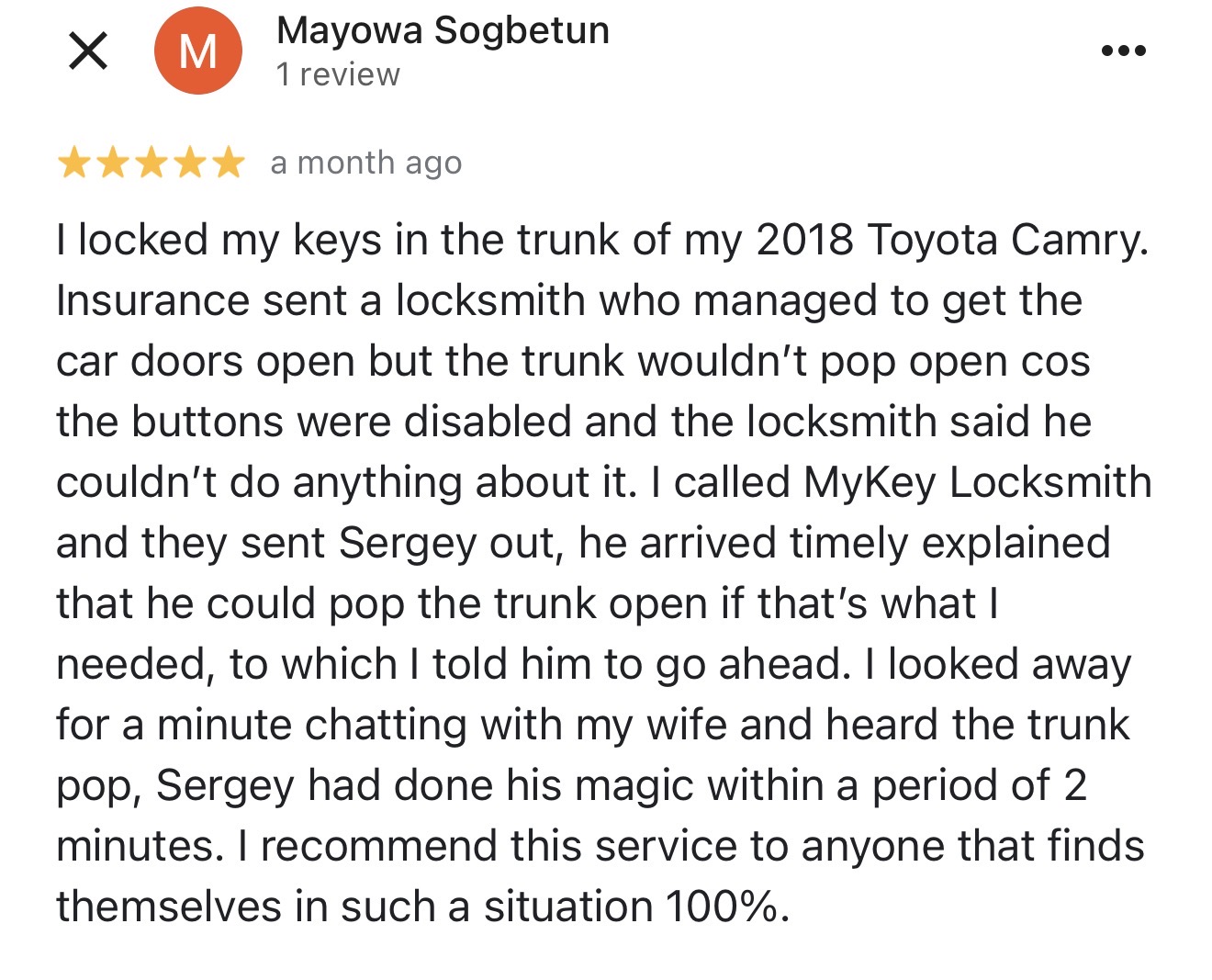Click the final recommendation sentence
This screenshot has height=980, width=1212.
click(606, 873)
